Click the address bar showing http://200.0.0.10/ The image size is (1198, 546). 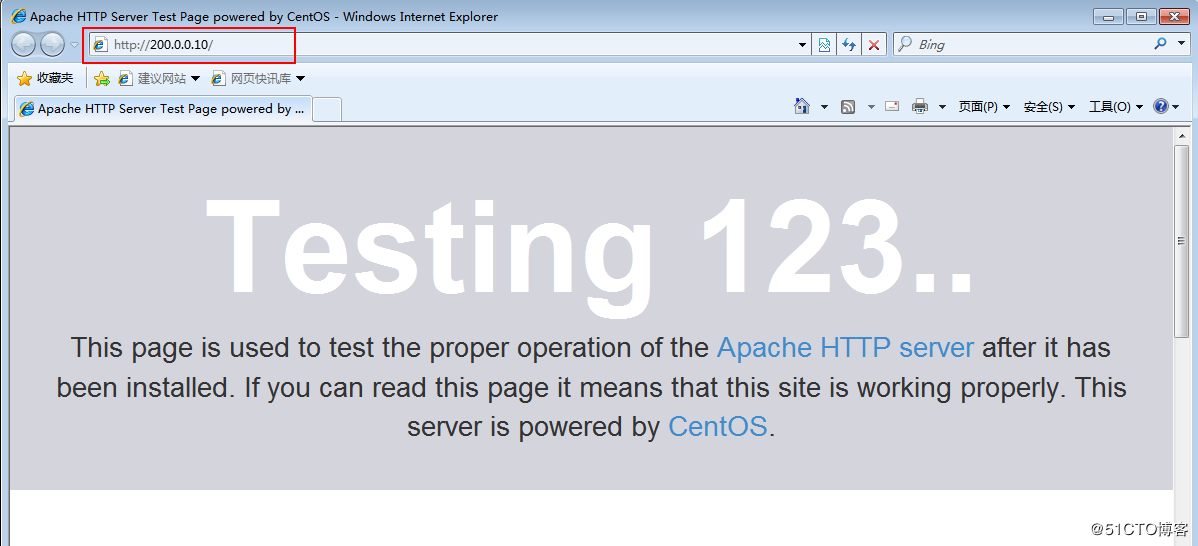[449, 45]
